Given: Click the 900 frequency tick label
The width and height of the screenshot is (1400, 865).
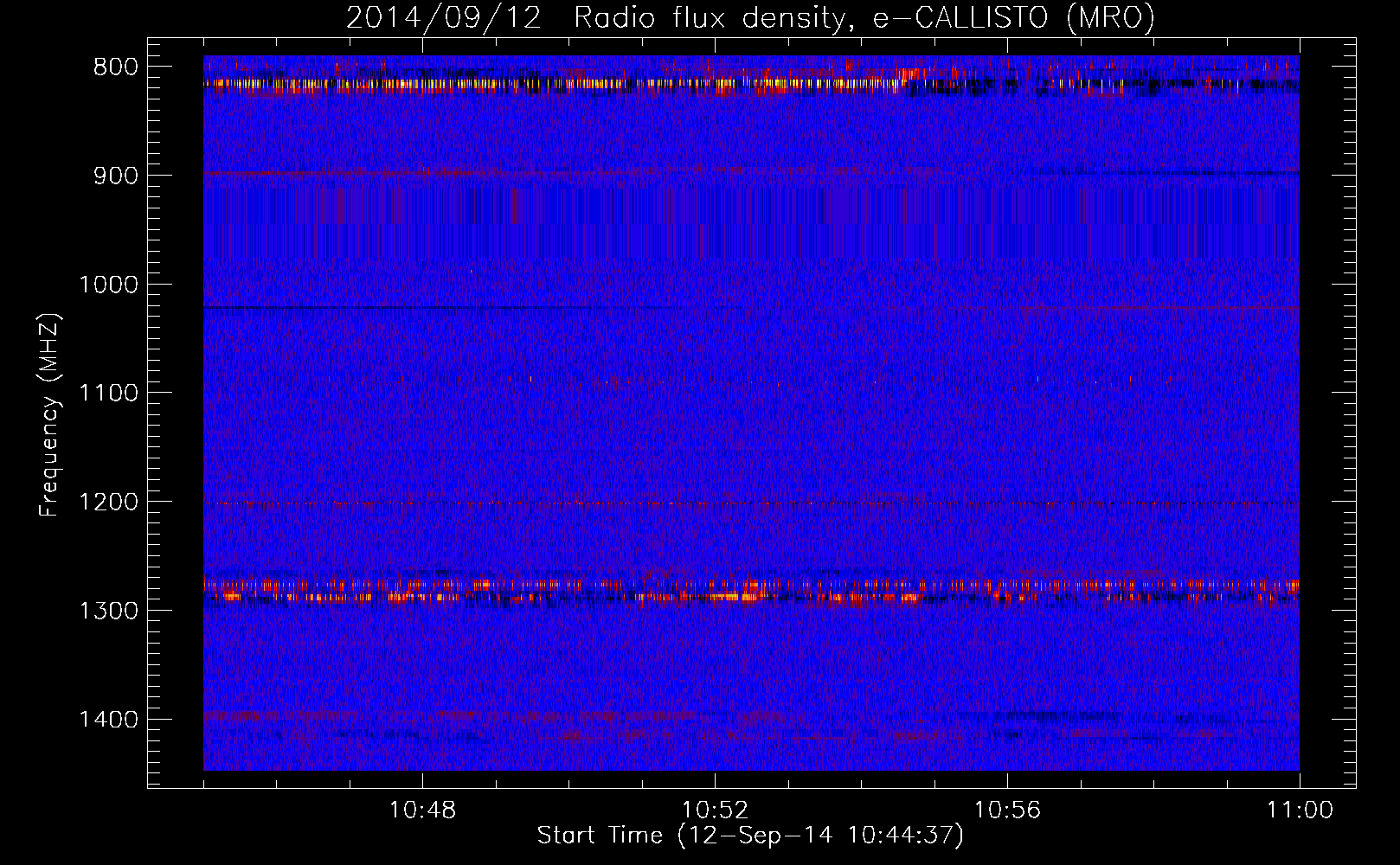Looking at the screenshot, I should click(116, 176).
